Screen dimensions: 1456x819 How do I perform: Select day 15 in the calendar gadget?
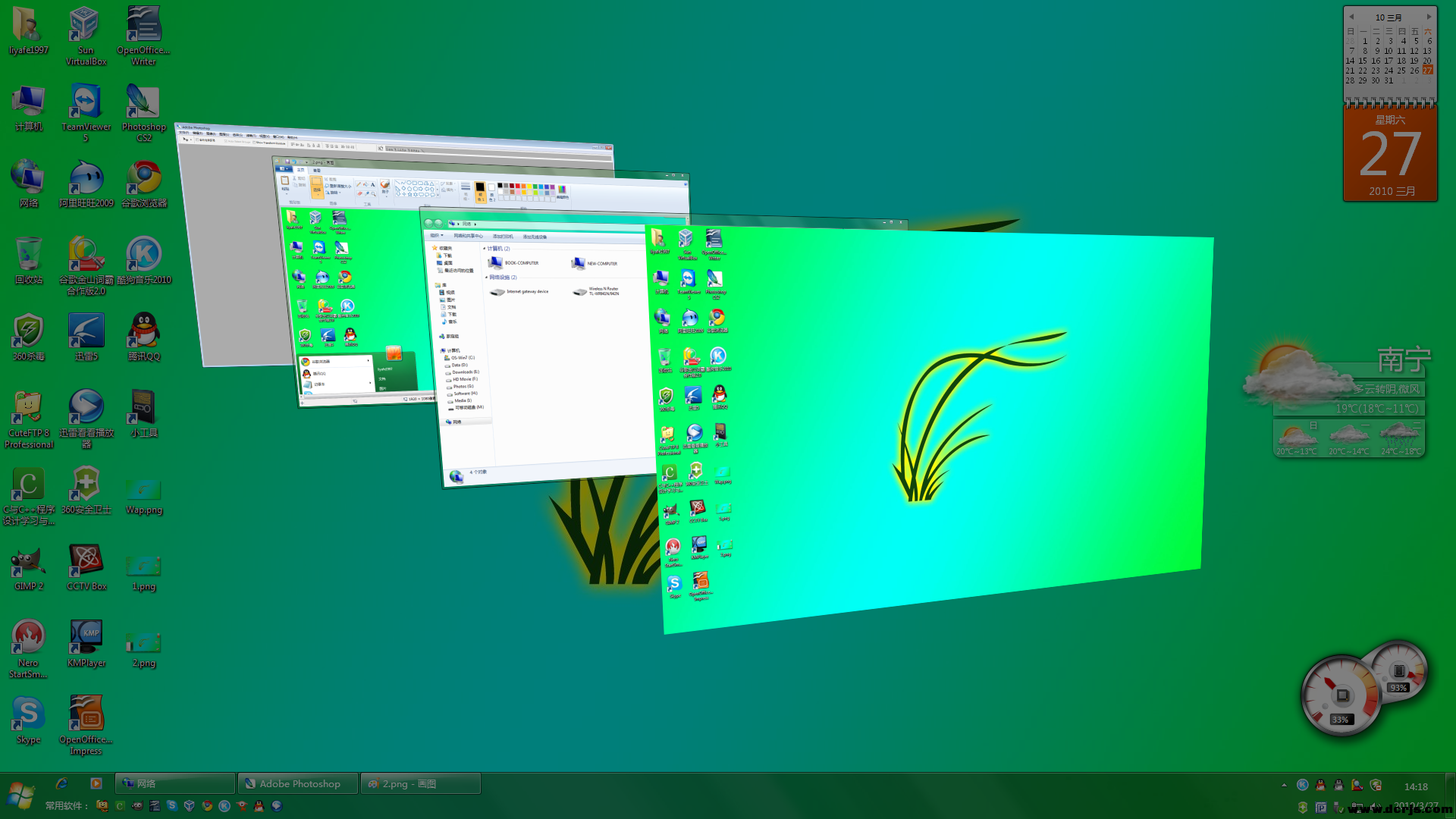[1363, 61]
